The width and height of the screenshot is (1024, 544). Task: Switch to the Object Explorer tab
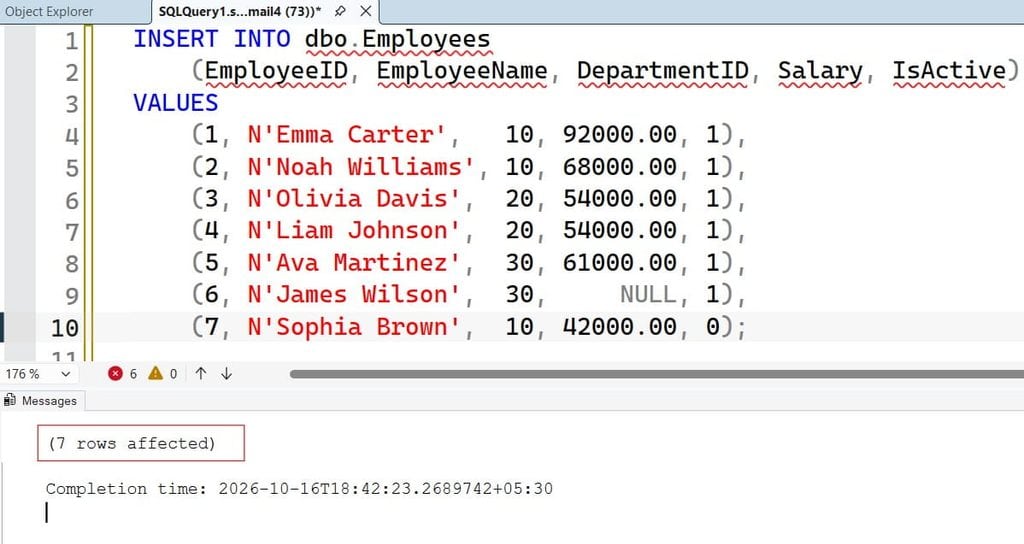coord(49,12)
